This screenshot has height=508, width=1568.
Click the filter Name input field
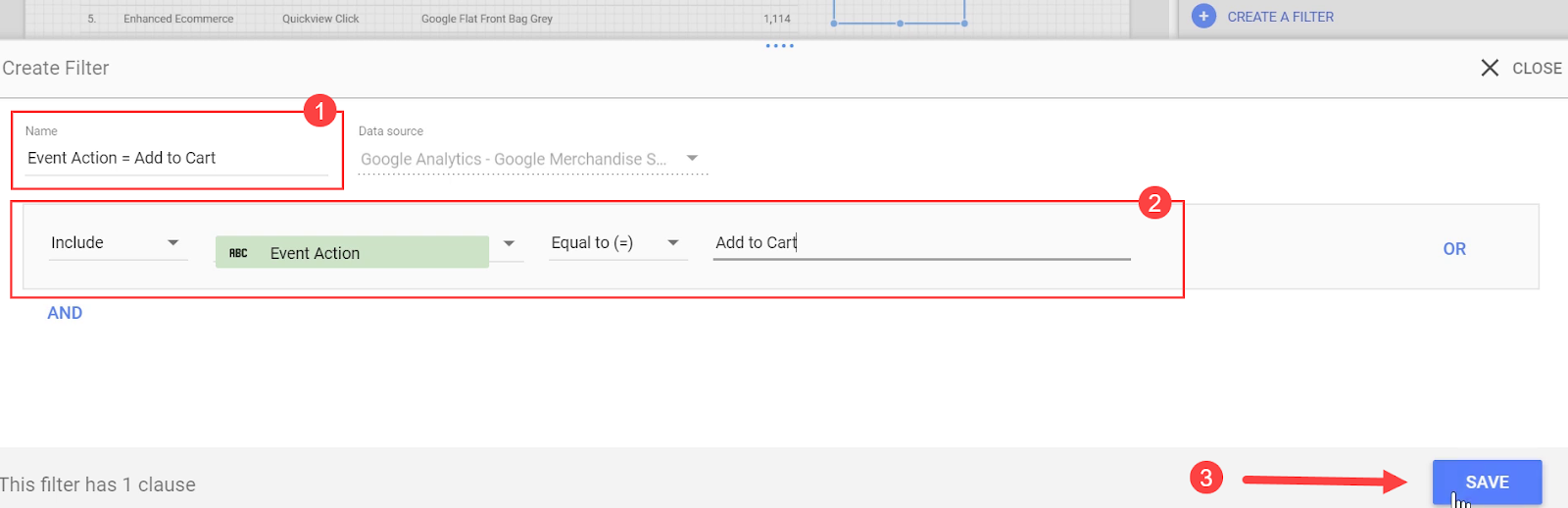coord(176,158)
